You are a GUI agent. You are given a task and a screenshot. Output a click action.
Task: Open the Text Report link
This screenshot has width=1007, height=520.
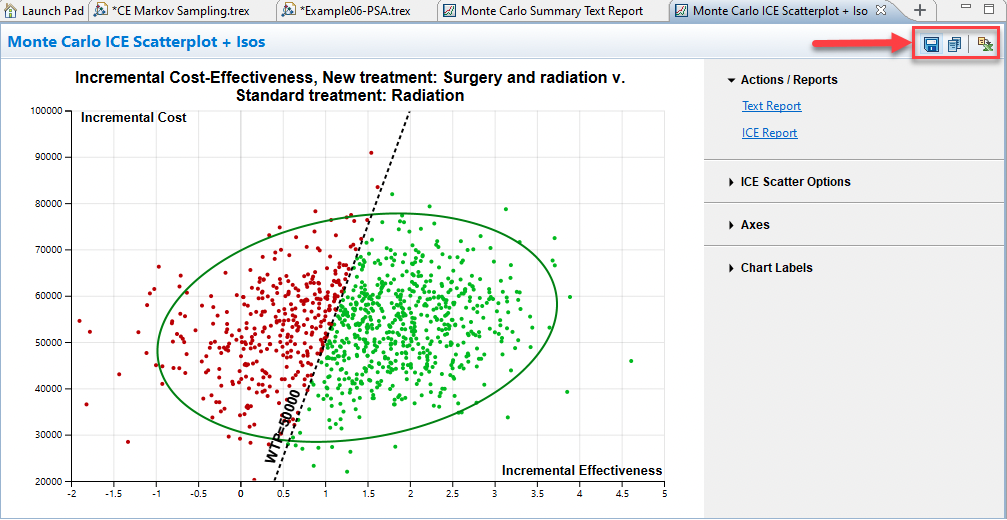tap(771, 106)
